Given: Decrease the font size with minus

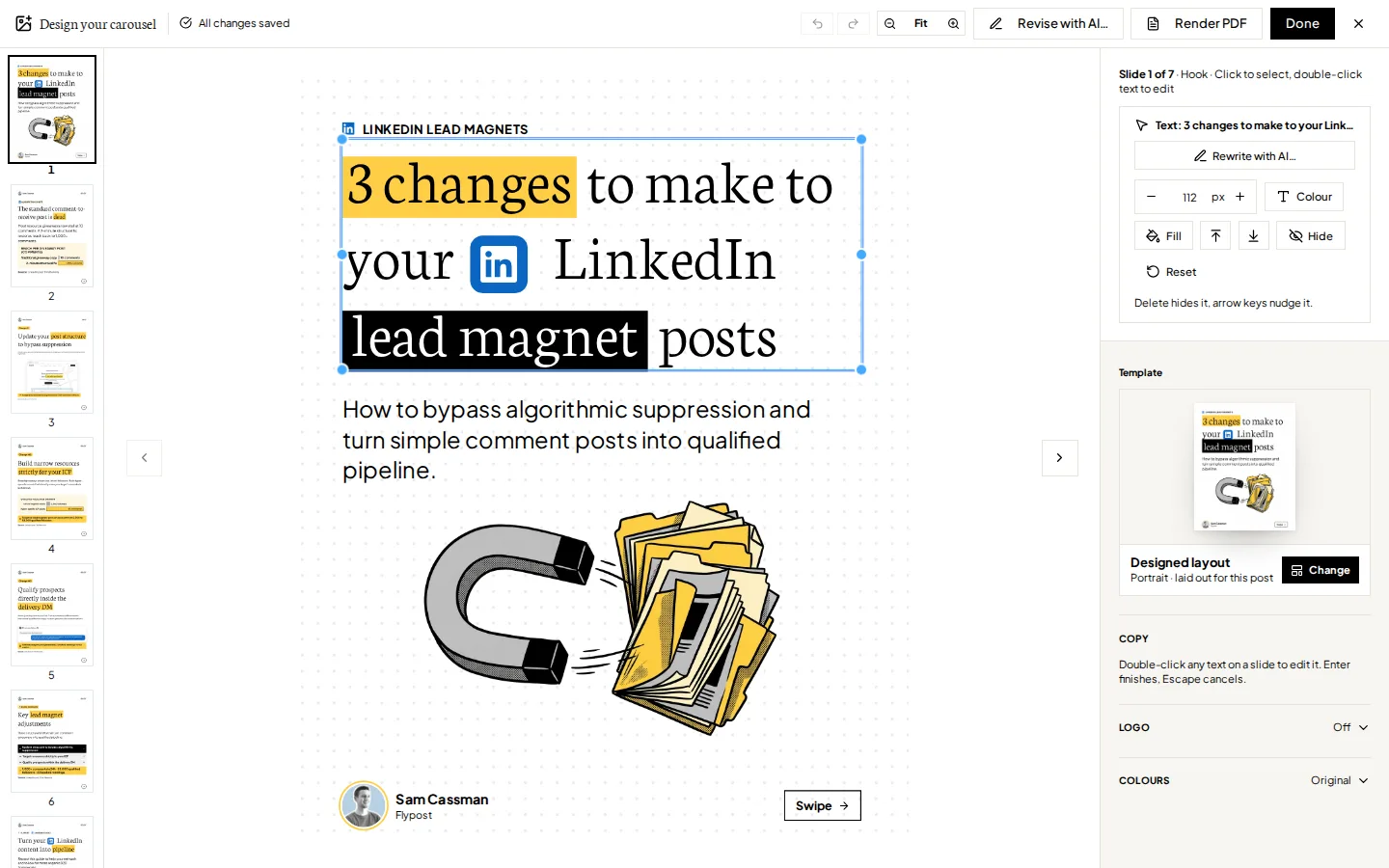Looking at the screenshot, I should 1151,197.
